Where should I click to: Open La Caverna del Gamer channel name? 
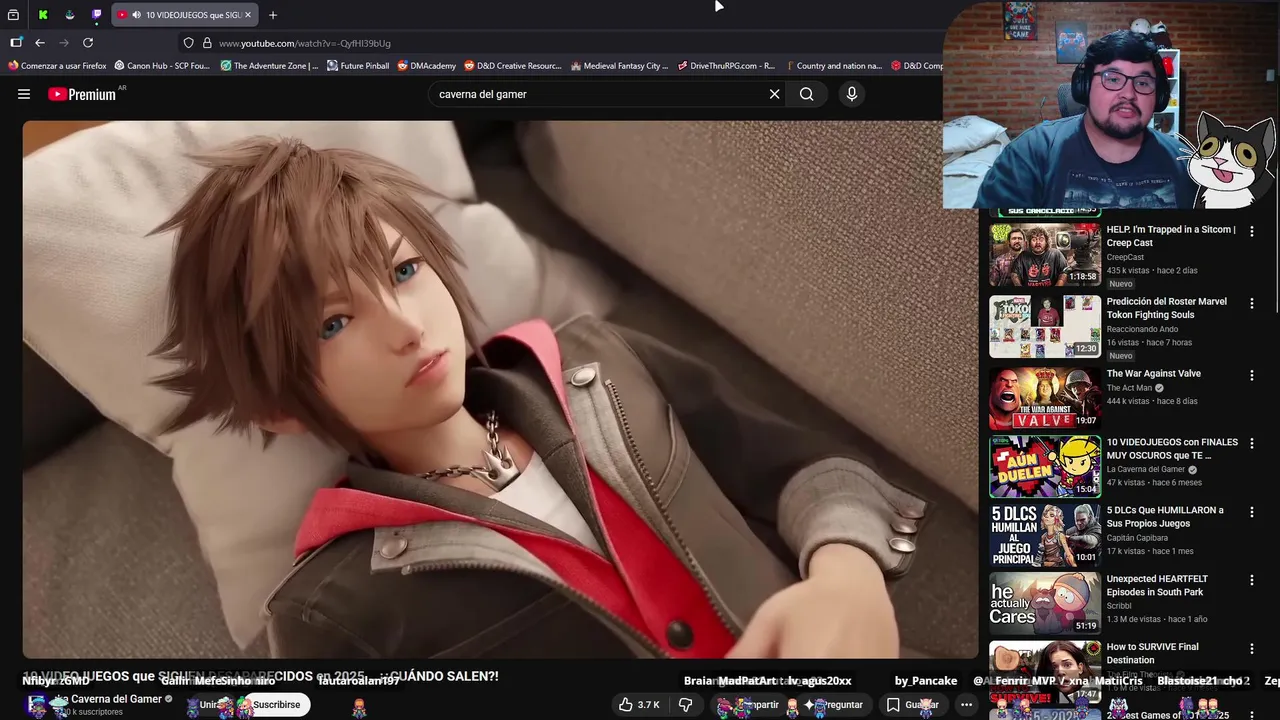coord(110,699)
